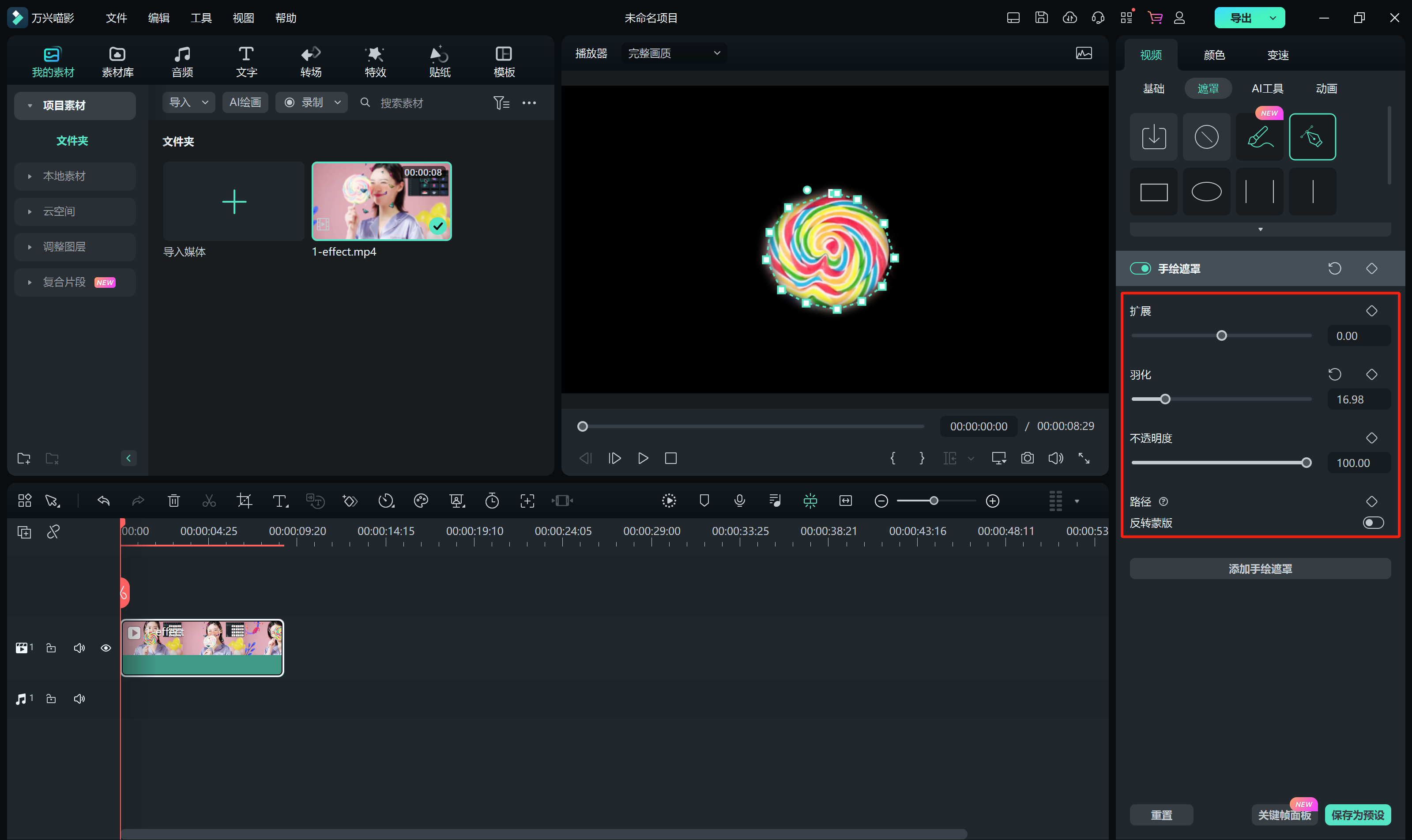Click the 添加手绘遮罩 button

click(1260, 569)
